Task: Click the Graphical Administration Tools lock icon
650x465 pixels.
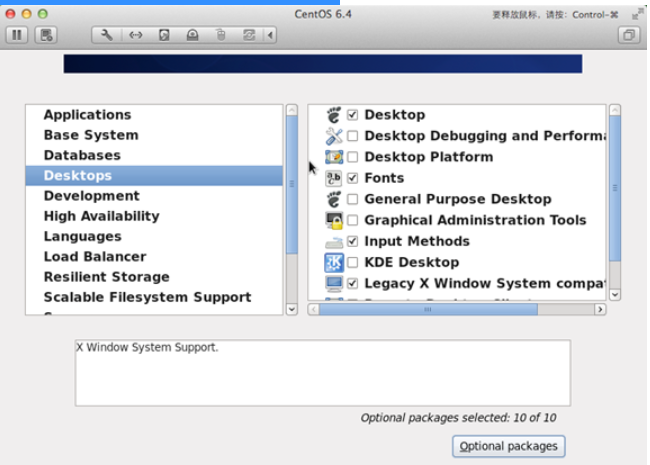Action: click(x=334, y=220)
